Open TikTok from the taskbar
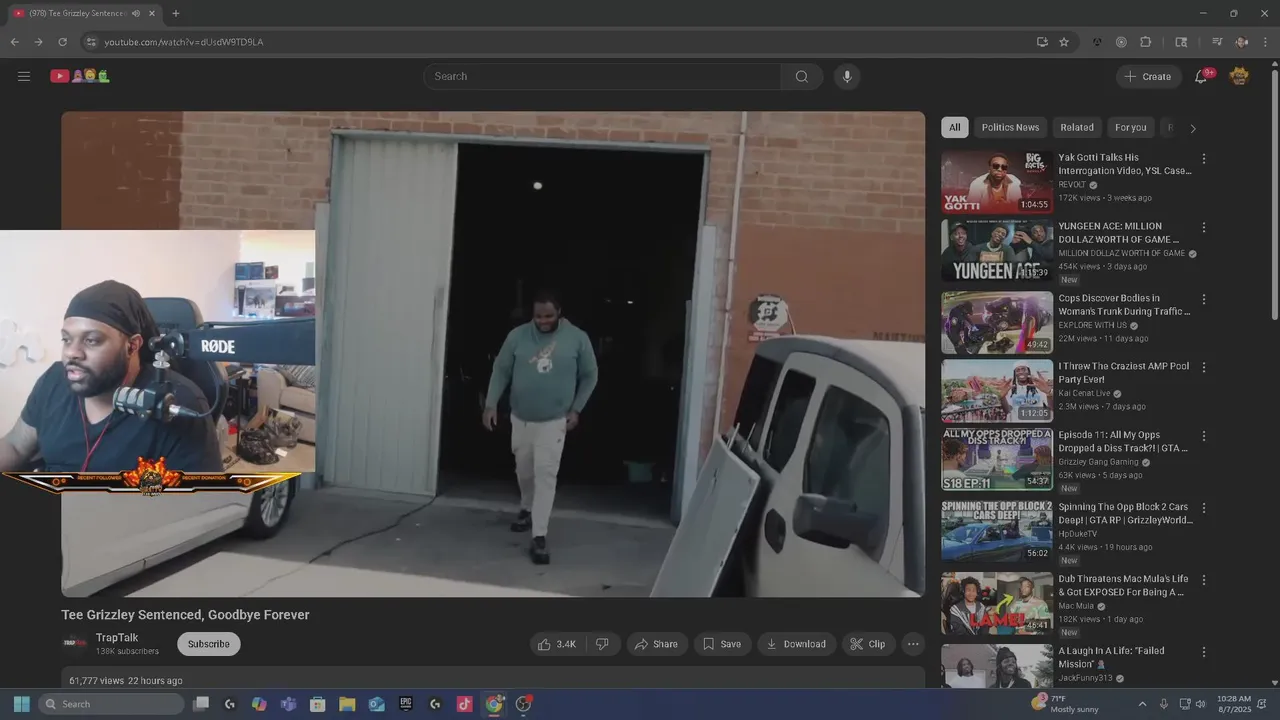 [x=464, y=704]
